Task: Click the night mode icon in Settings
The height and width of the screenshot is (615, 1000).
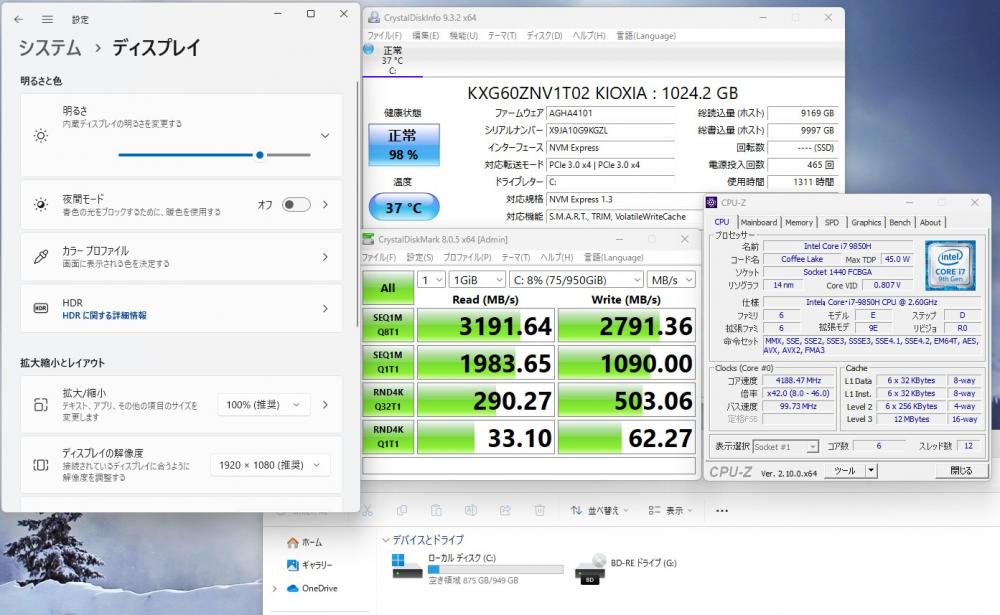Action: [41, 204]
